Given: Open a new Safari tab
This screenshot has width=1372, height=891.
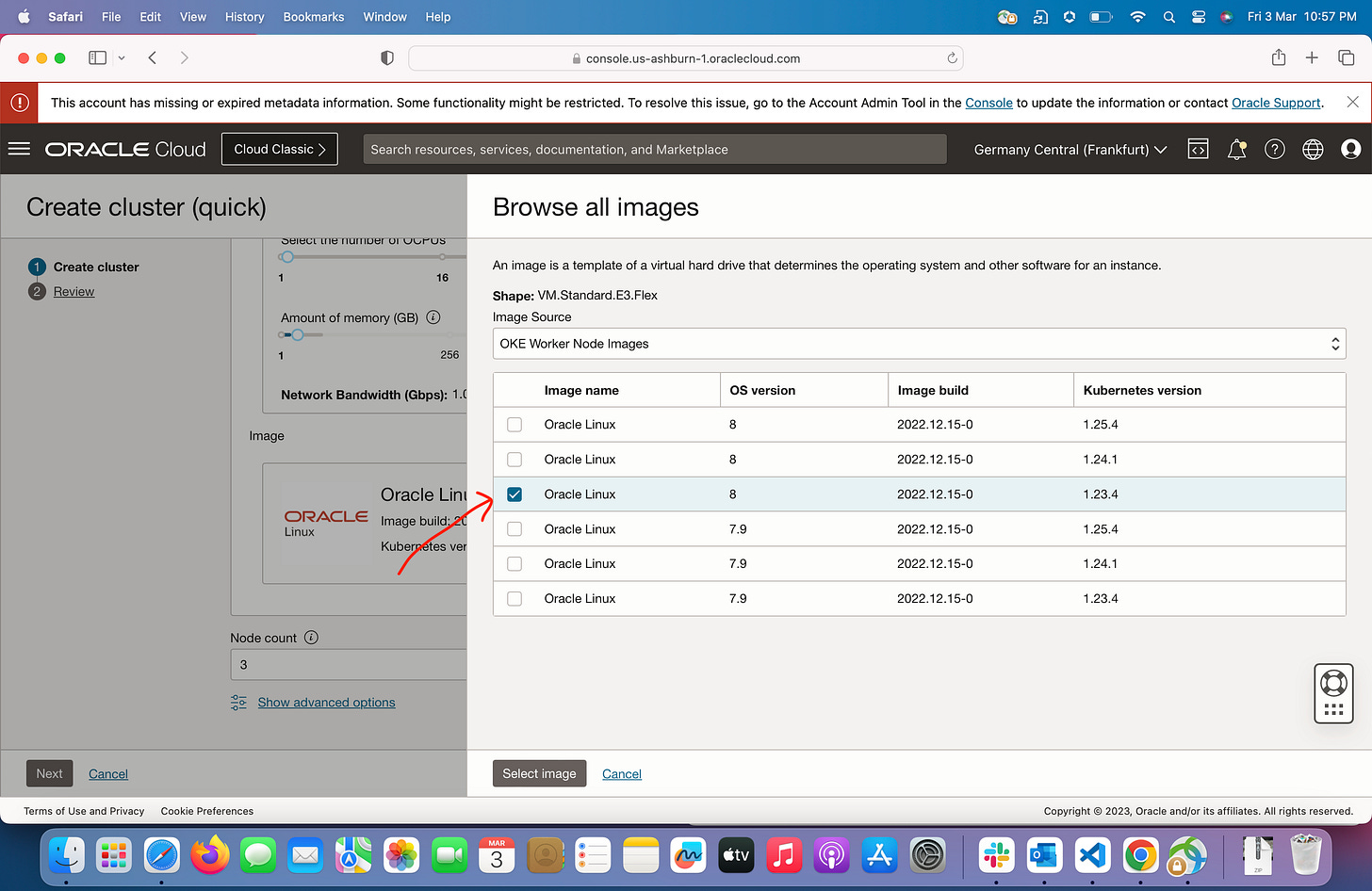Looking at the screenshot, I should (x=1312, y=57).
